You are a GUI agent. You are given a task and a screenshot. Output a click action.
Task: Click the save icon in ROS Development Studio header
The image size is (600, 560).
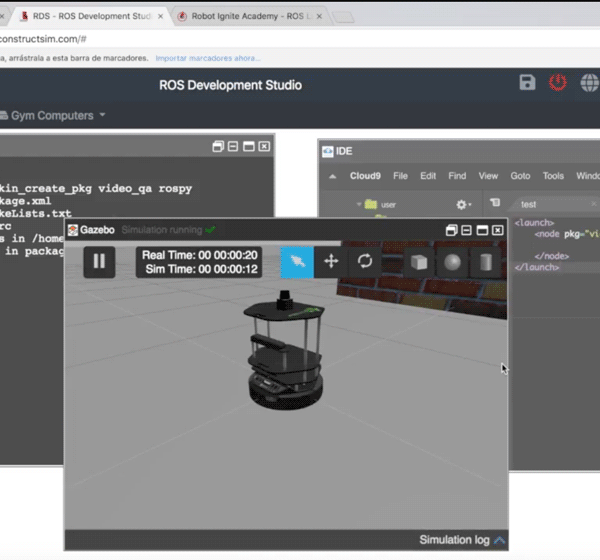(527, 82)
